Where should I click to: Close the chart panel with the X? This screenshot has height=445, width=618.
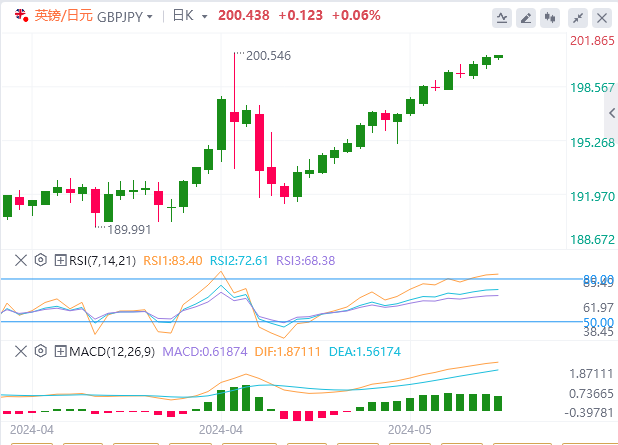click(603, 17)
